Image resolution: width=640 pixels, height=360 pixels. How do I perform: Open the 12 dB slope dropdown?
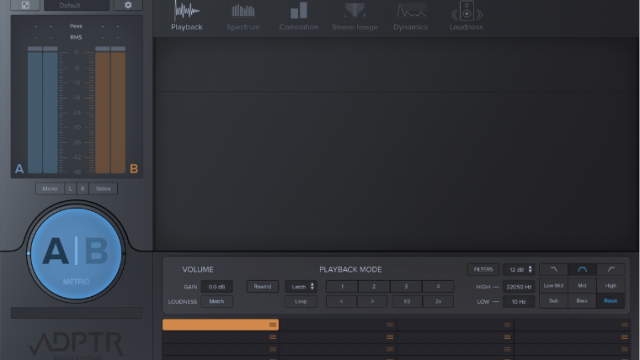coord(519,269)
